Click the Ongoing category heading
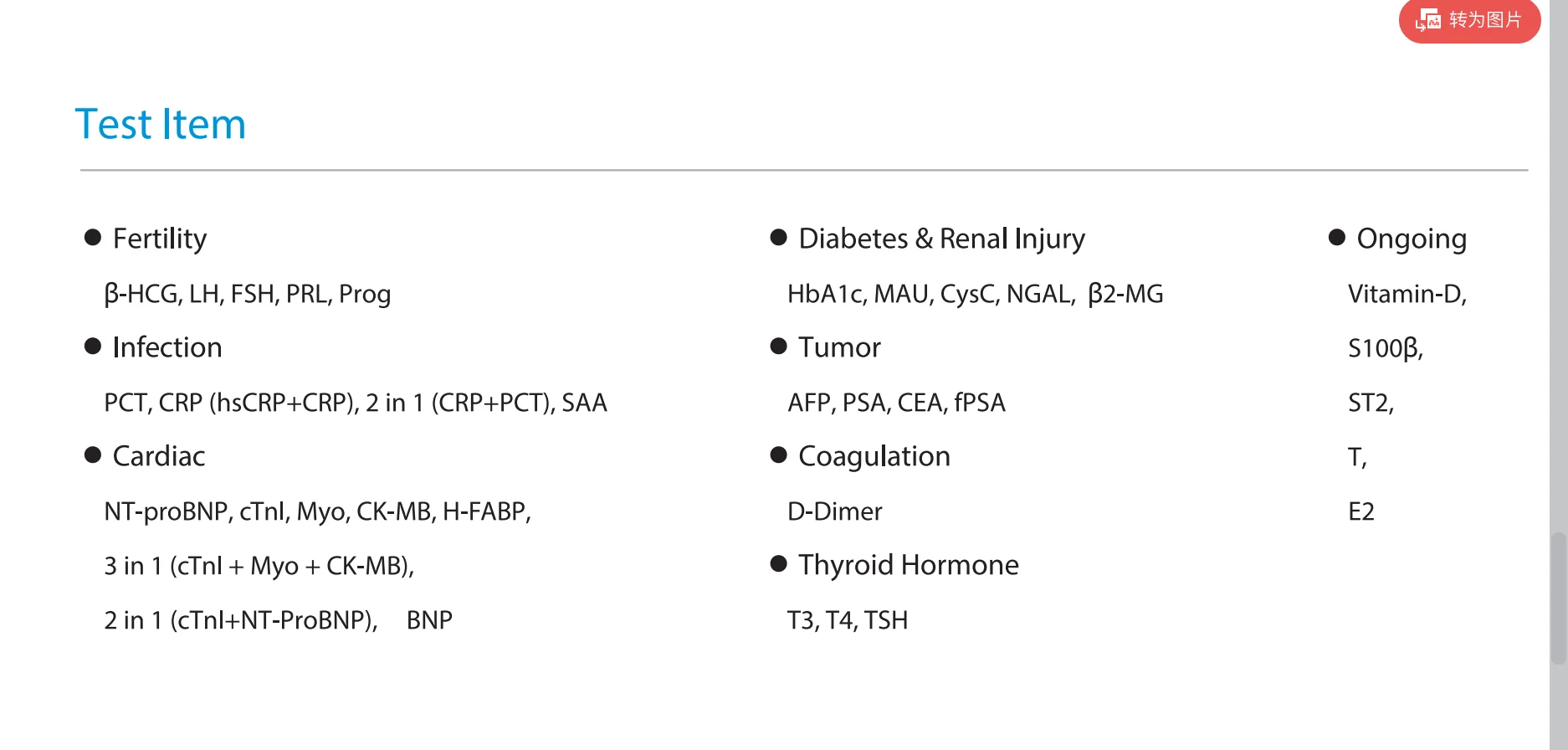Screen dimensions: 1568x750 [1412, 239]
